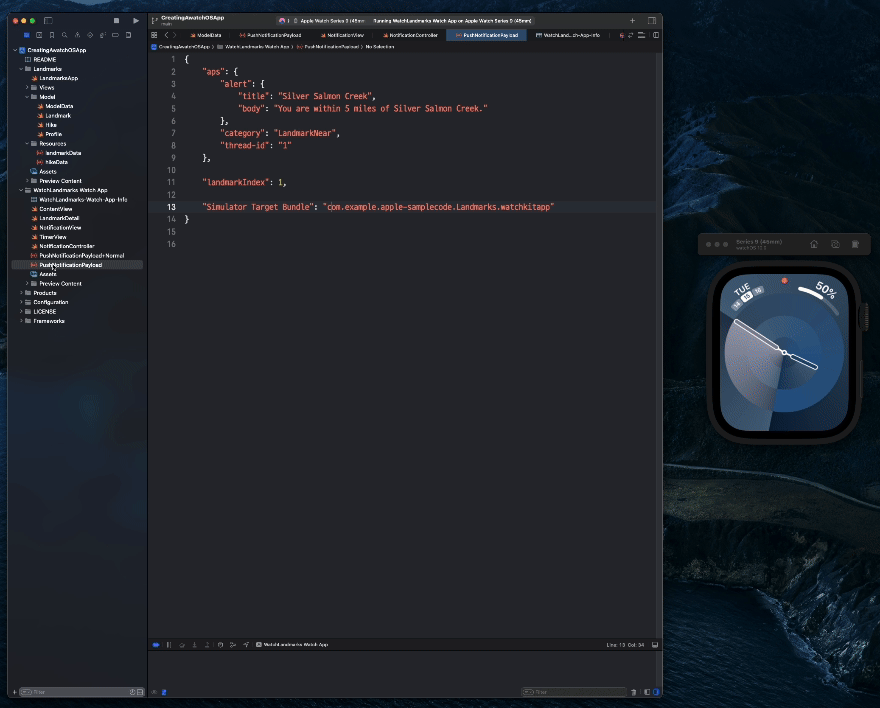
Task: Toggle the inspector panel at top right
Action: coord(652,21)
